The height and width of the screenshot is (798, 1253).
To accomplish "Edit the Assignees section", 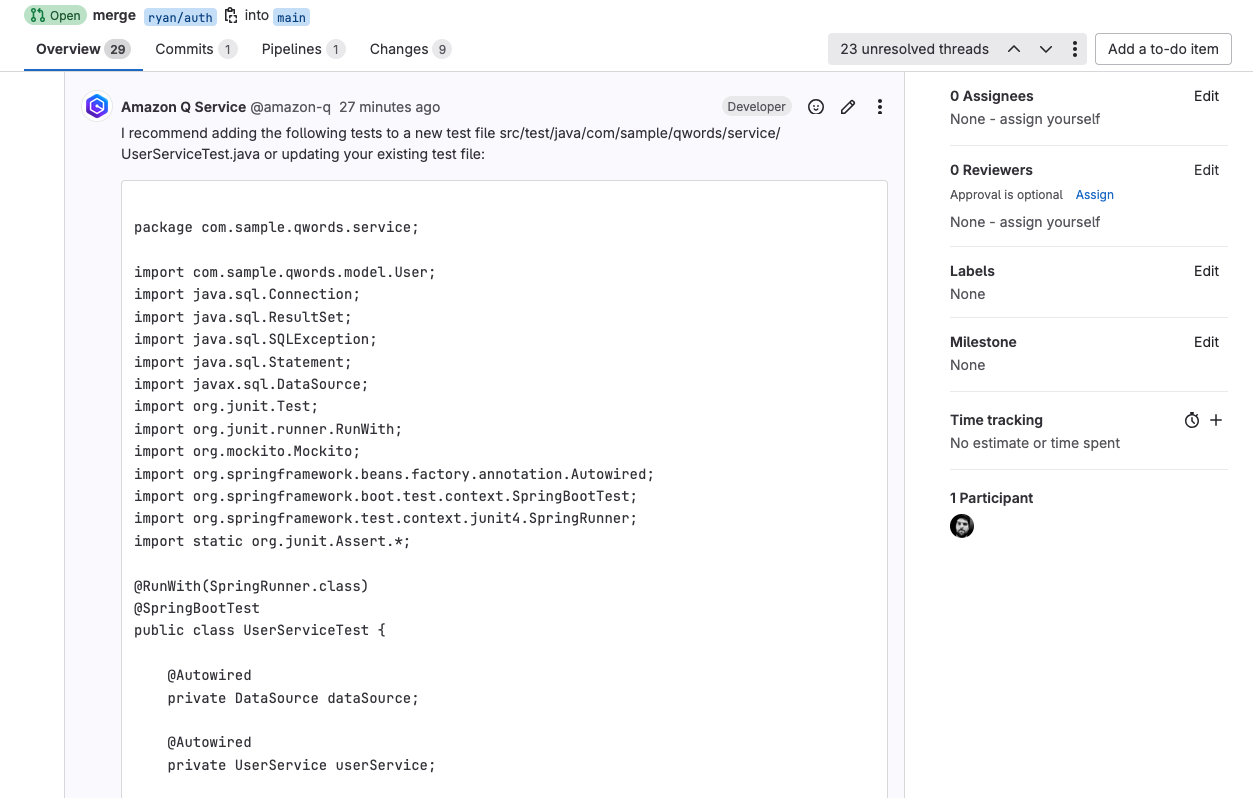I will pyautogui.click(x=1206, y=96).
